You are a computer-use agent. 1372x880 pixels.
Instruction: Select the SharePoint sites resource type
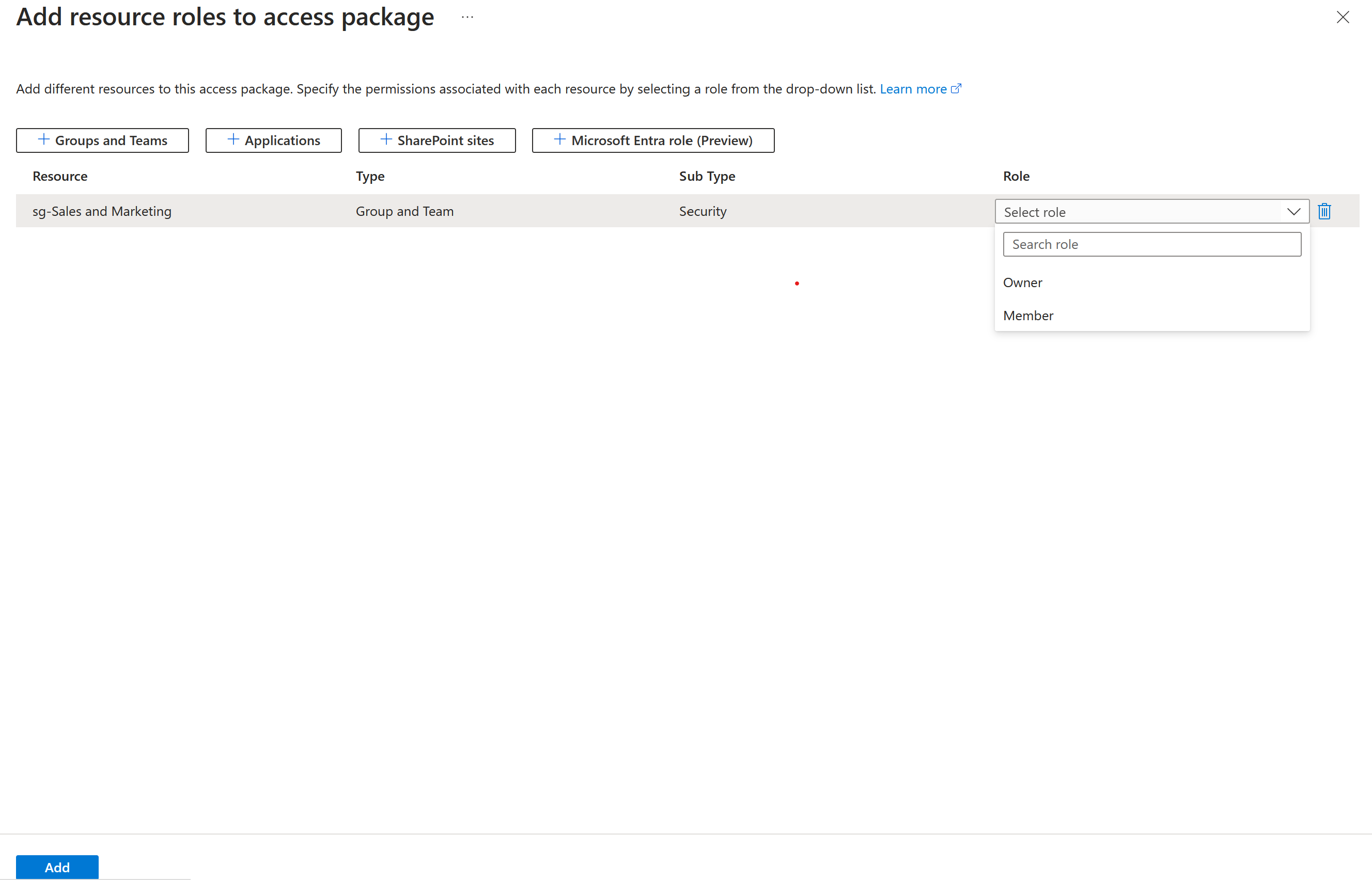436,139
